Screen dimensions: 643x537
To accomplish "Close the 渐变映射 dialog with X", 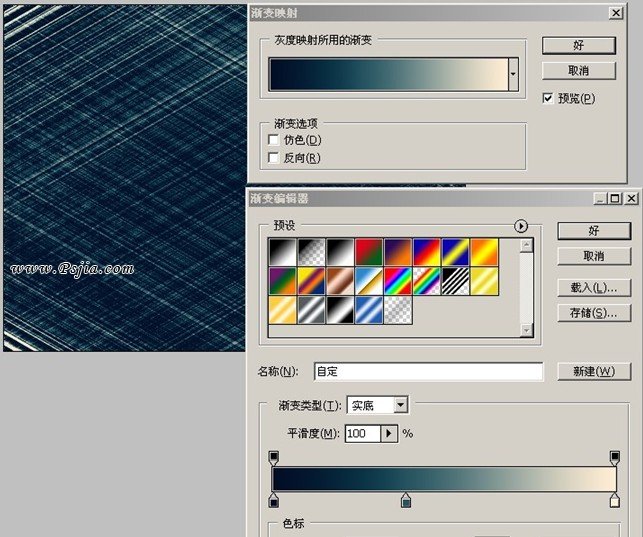I will [x=616, y=13].
